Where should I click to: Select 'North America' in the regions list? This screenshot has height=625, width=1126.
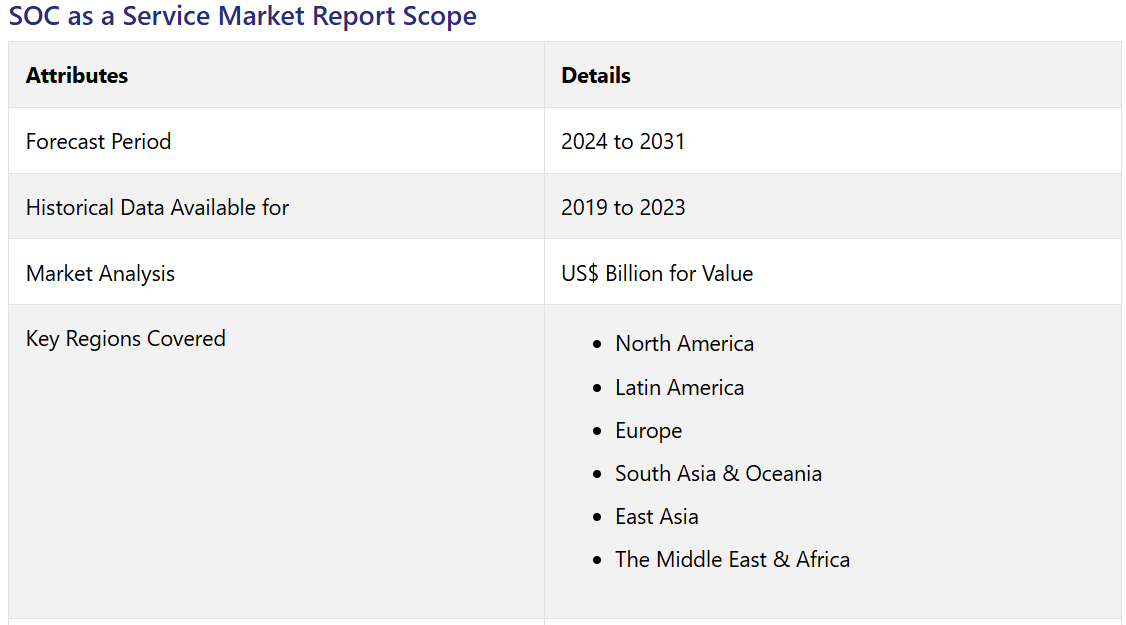684,343
